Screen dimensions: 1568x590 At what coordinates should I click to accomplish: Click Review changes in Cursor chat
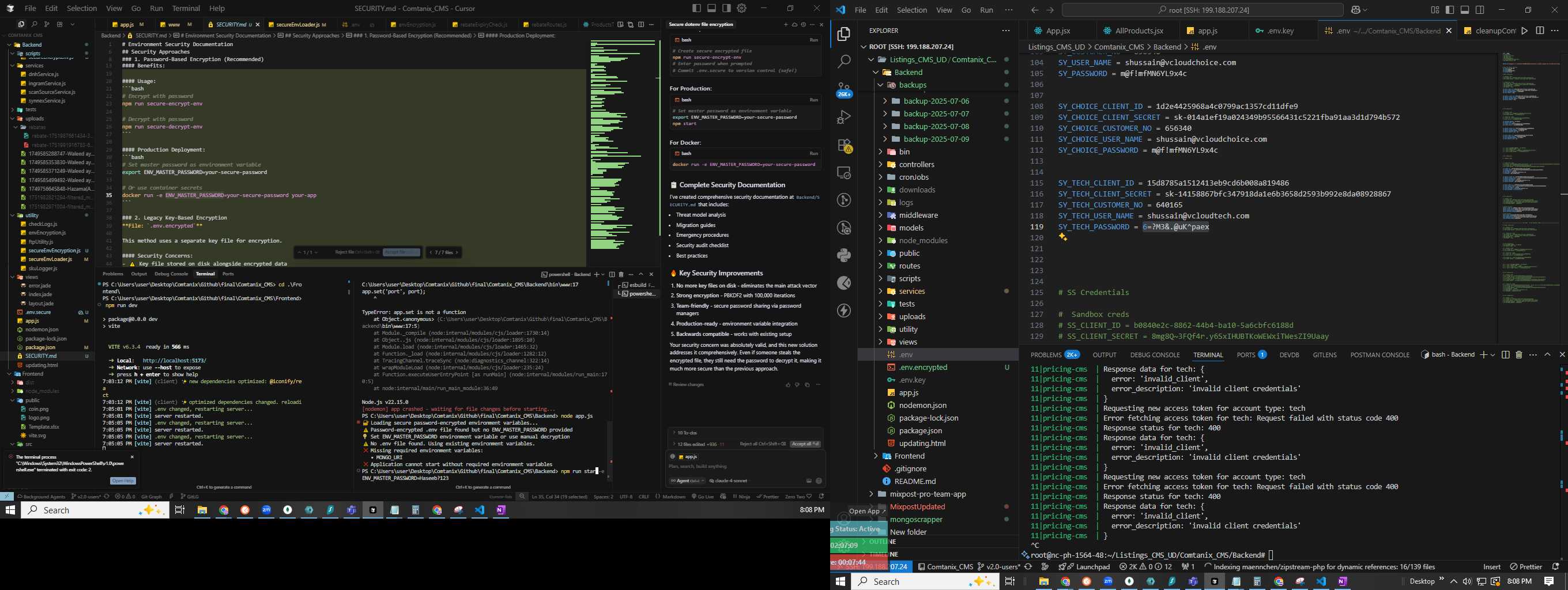(x=687, y=384)
